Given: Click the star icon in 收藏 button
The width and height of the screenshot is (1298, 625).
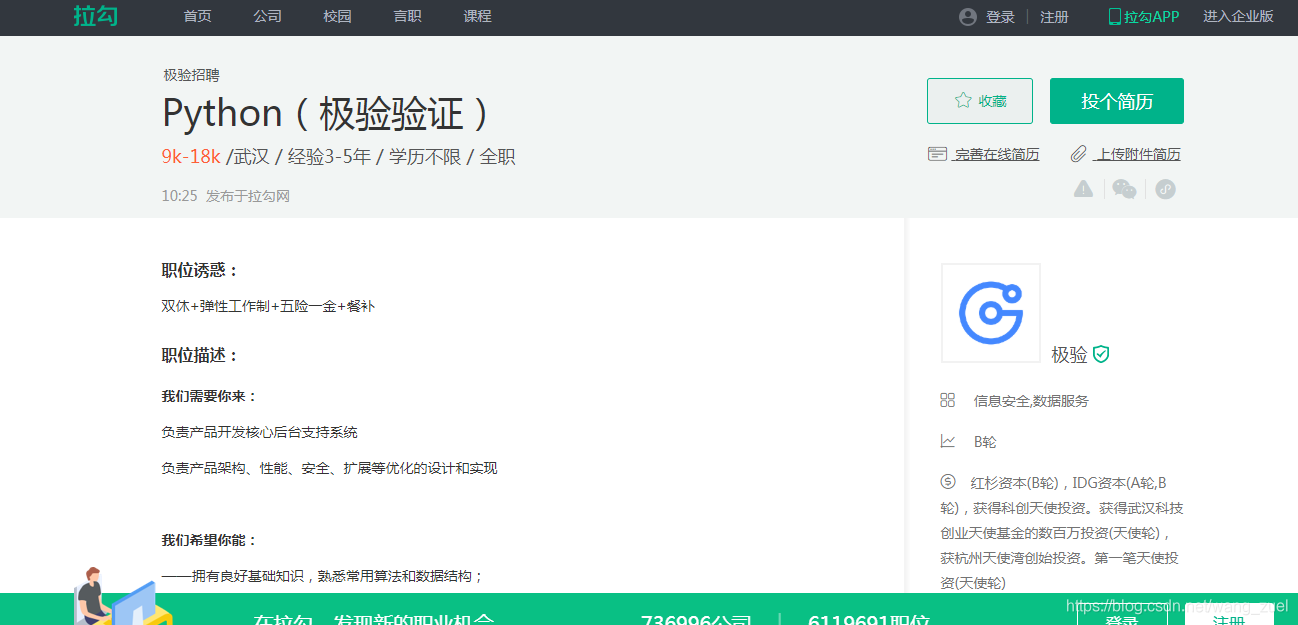Looking at the screenshot, I should point(963,101).
